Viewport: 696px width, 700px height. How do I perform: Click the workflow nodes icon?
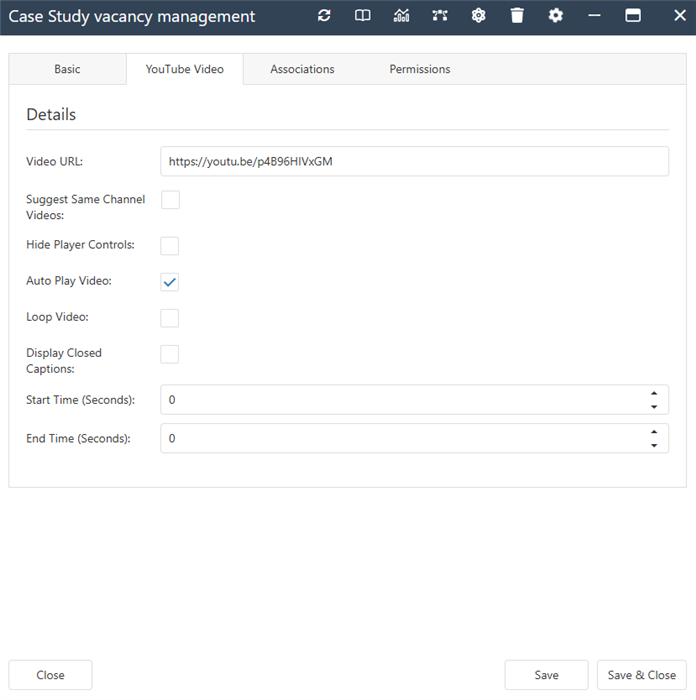point(440,16)
